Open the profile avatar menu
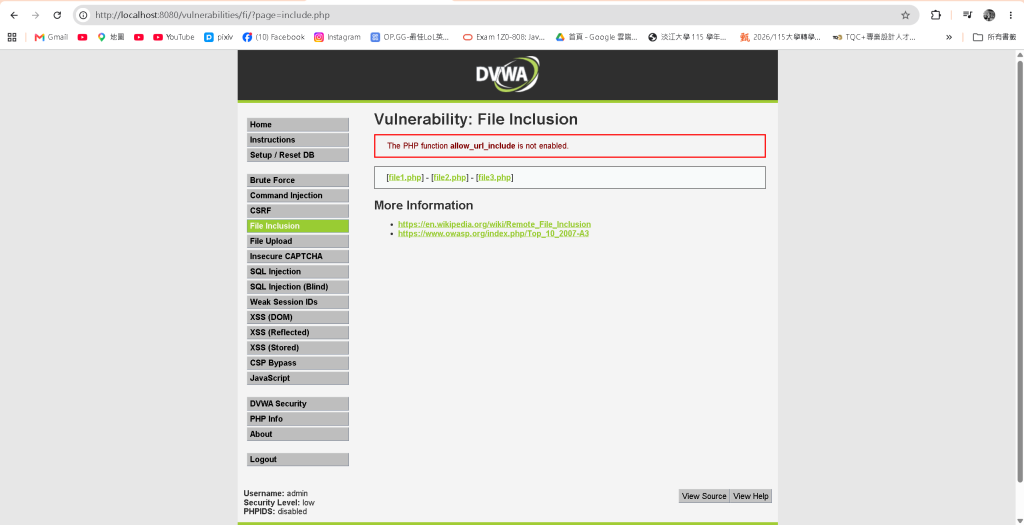This screenshot has height=525, width=1024. pos(989,15)
